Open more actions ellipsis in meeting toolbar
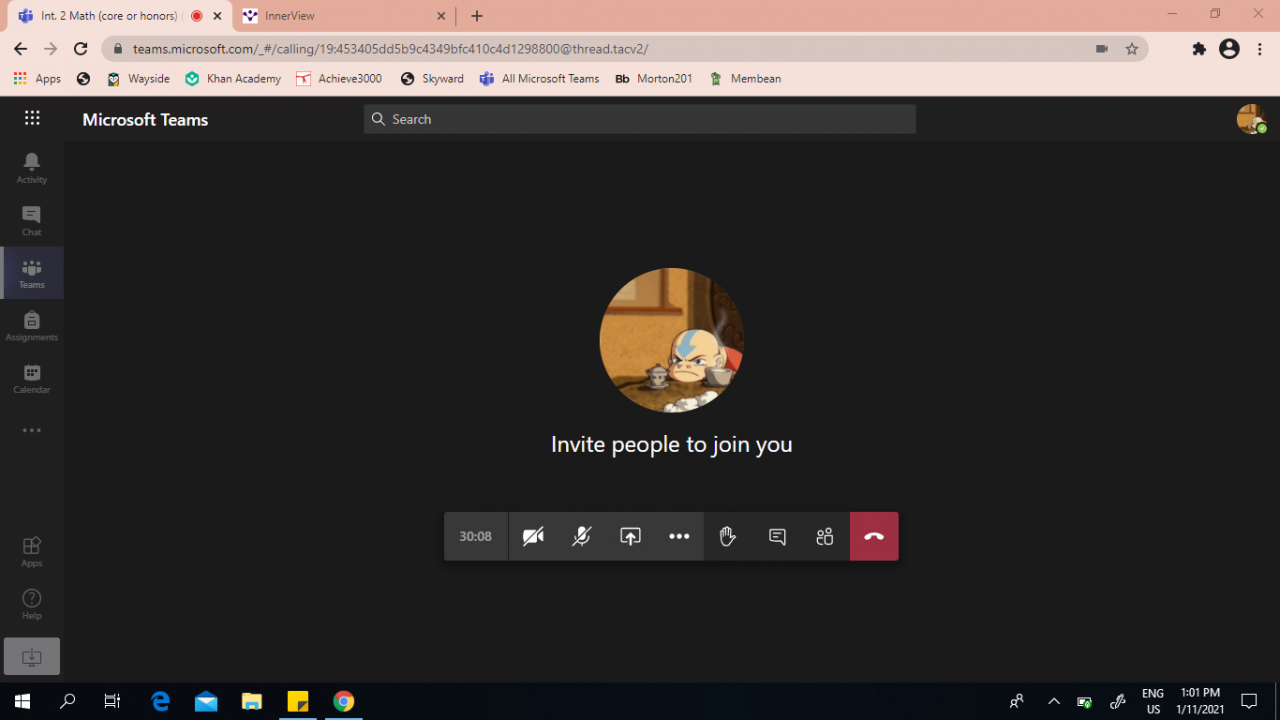Viewport: 1280px width, 720px height. click(x=679, y=537)
